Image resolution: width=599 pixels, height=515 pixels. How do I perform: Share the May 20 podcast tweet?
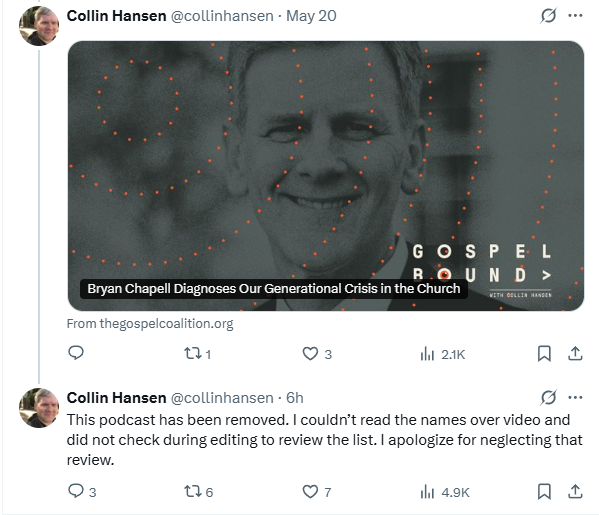tap(575, 354)
